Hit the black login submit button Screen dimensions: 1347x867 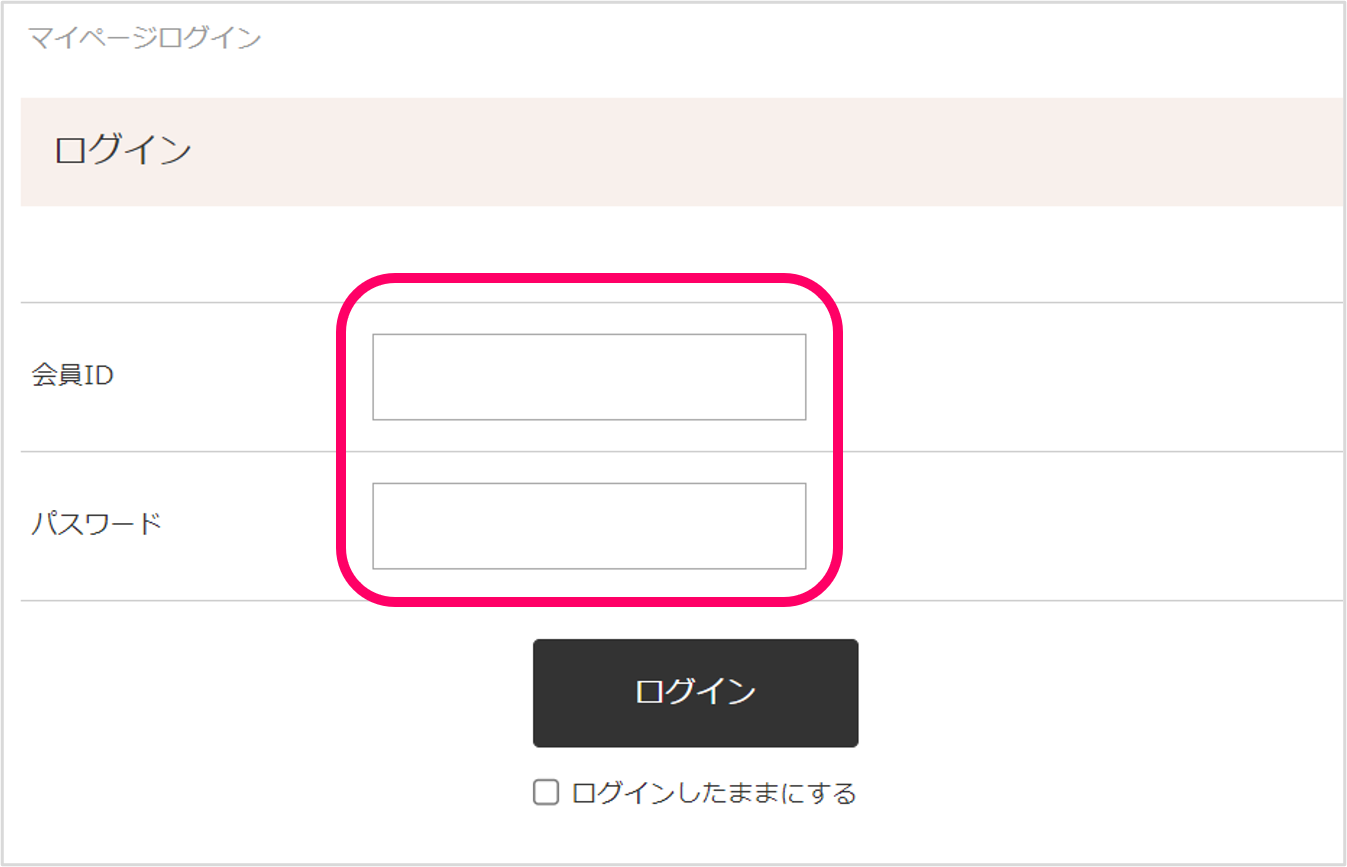click(695, 693)
